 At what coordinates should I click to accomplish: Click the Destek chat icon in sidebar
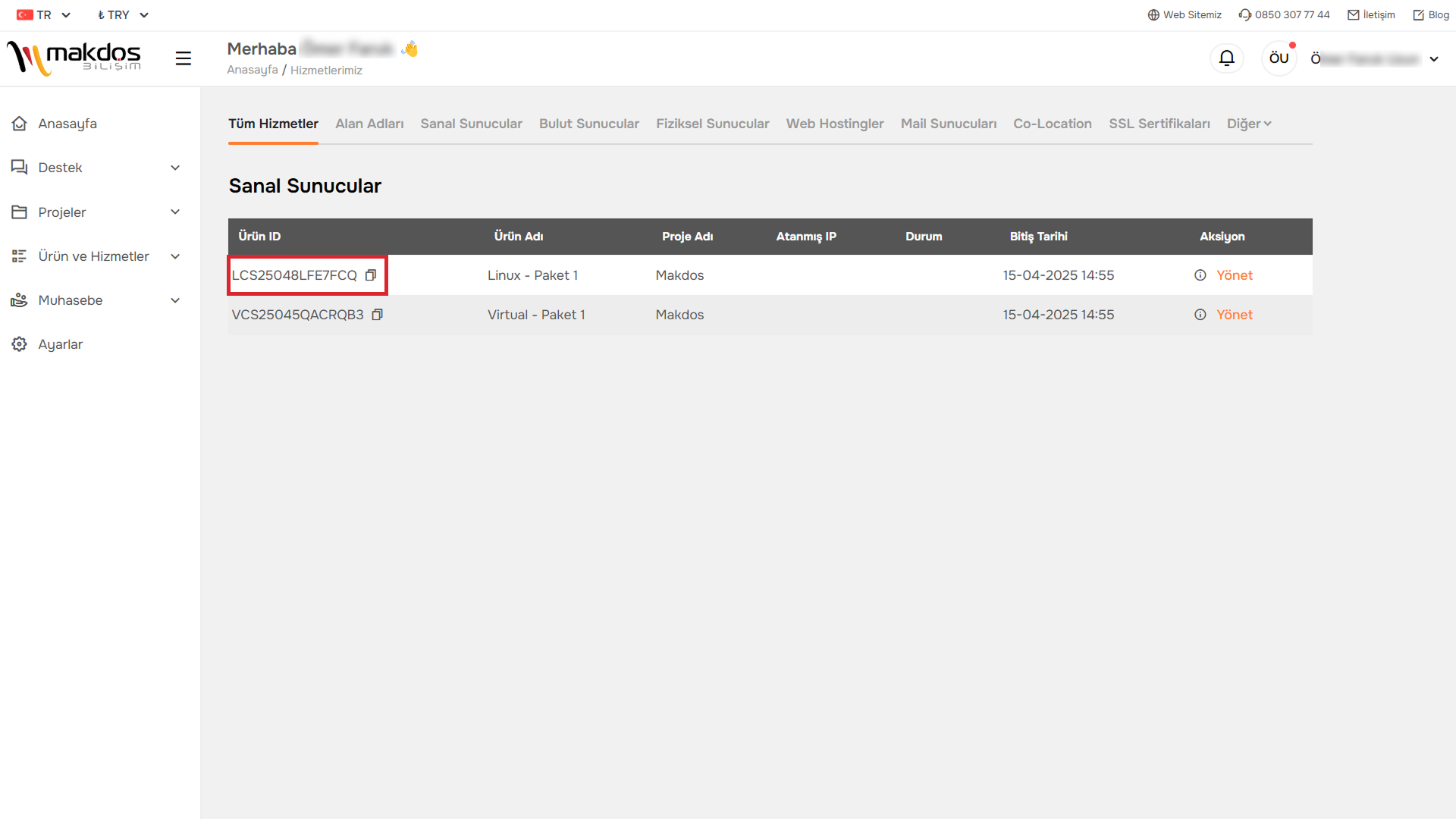[20, 168]
